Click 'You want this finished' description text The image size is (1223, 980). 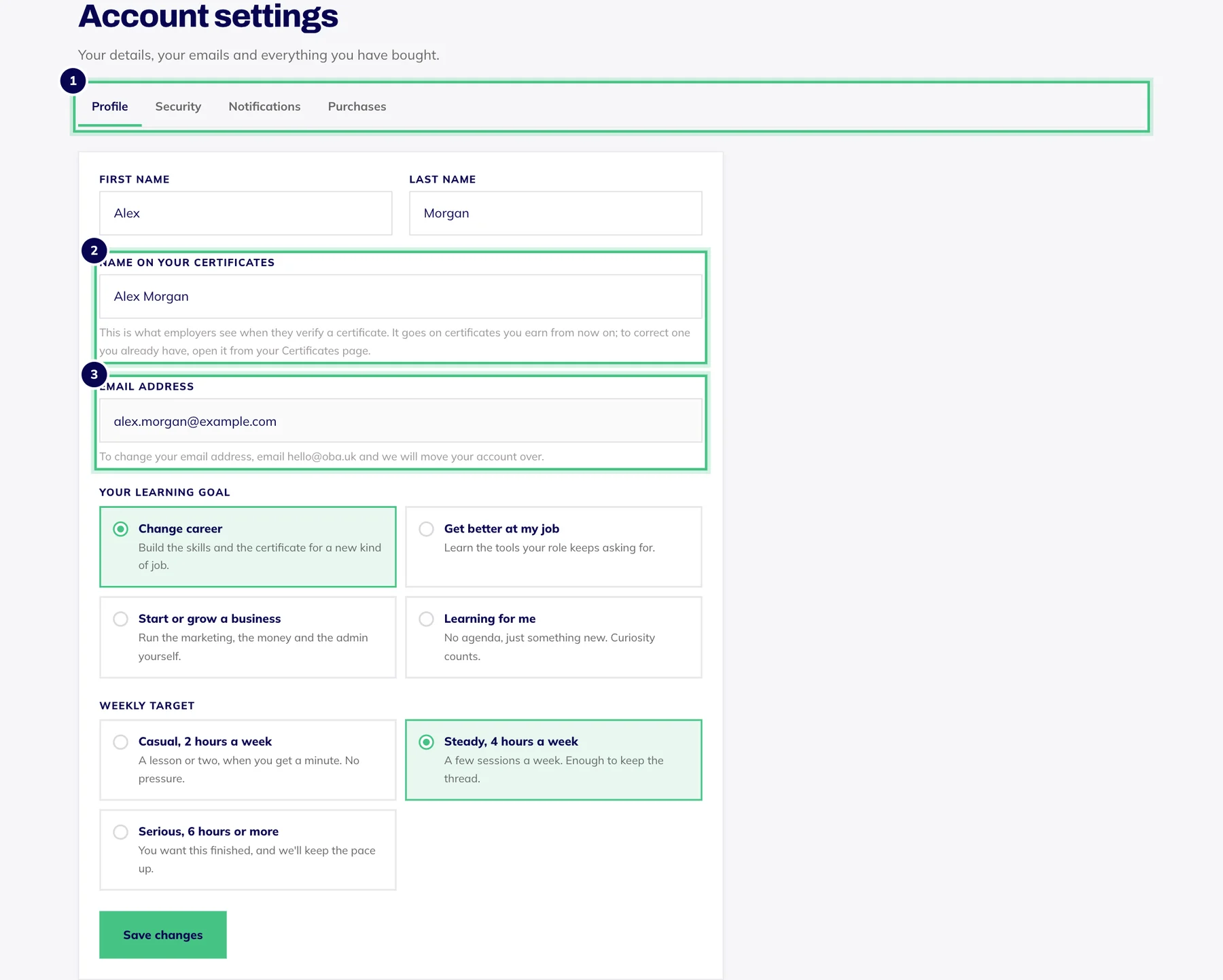[x=257, y=859]
